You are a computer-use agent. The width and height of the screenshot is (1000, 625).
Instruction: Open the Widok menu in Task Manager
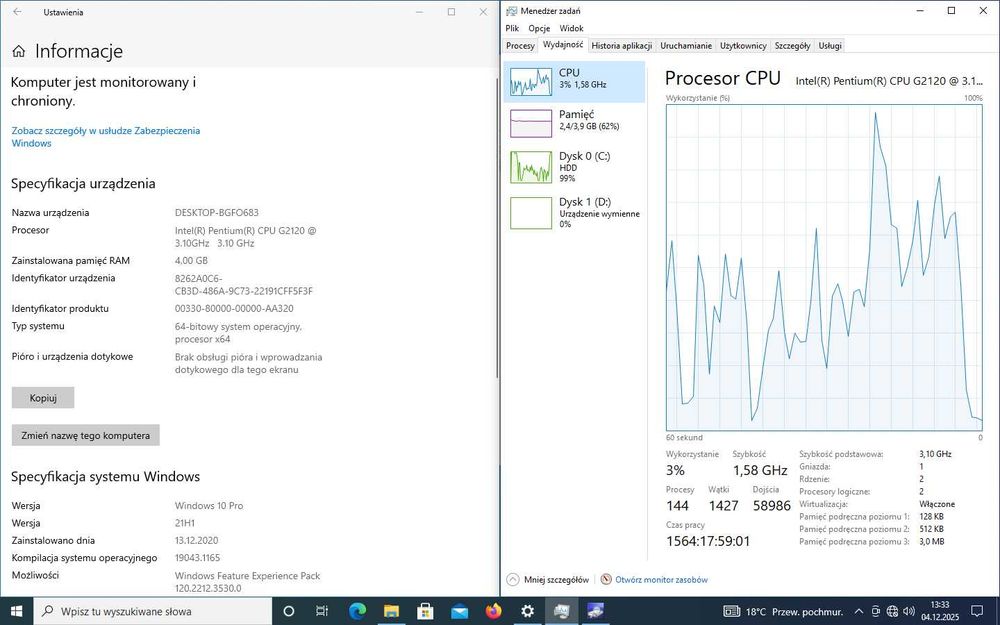[x=571, y=28]
